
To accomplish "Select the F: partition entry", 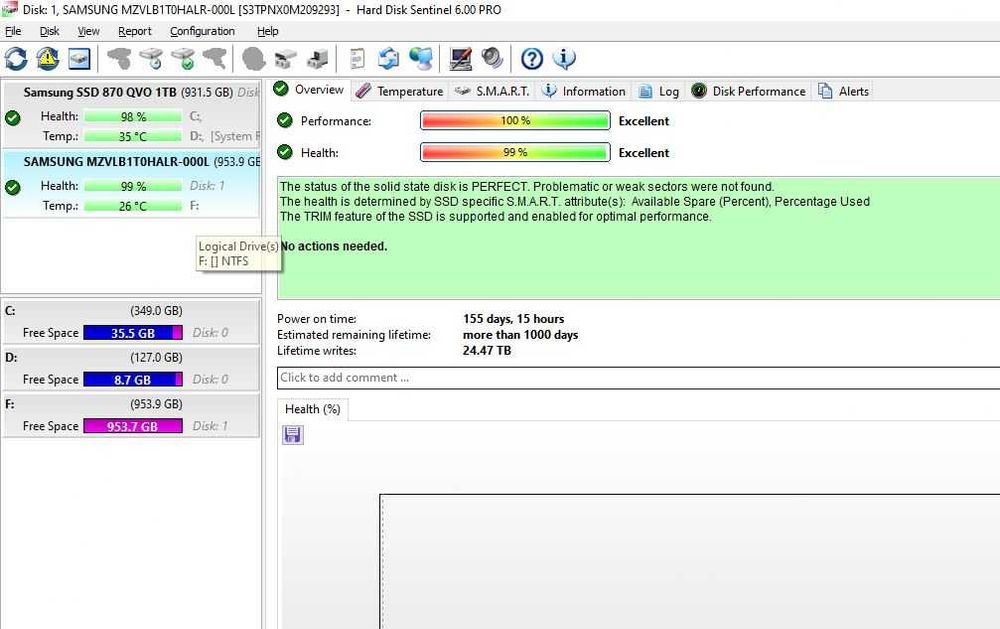I will coord(131,415).
